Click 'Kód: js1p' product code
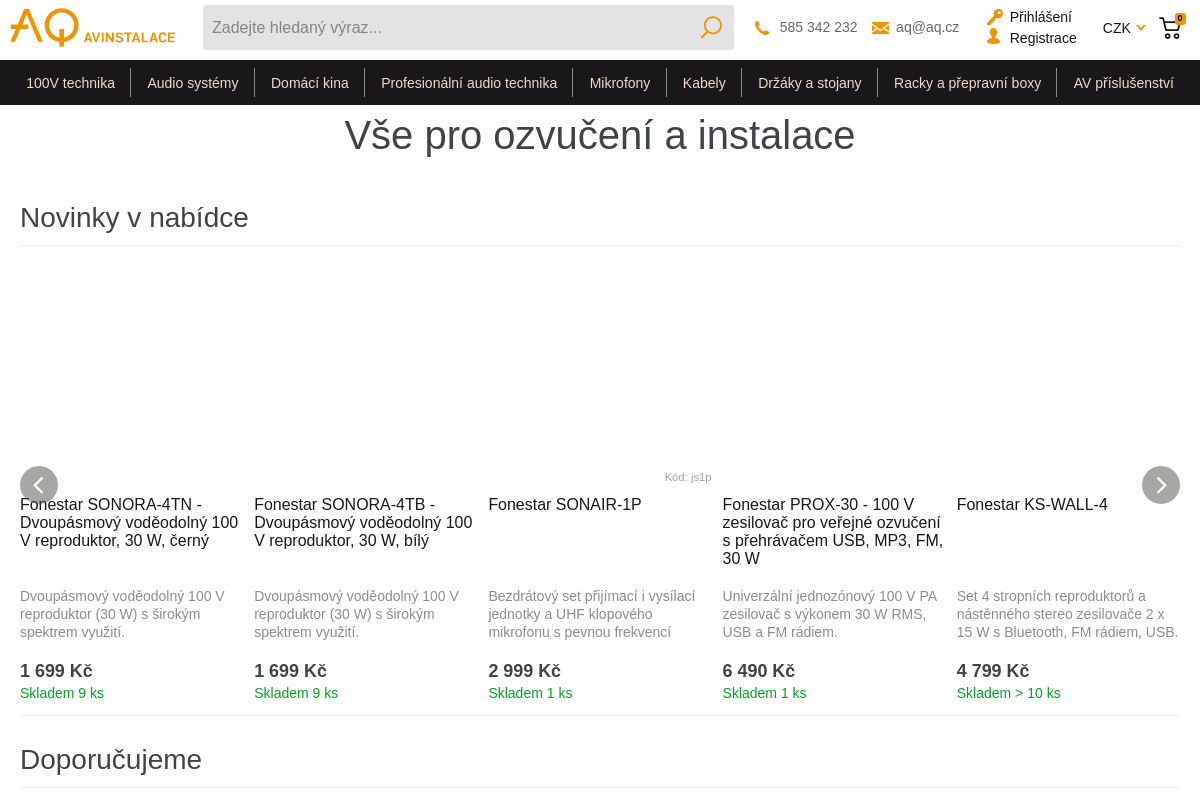Image resolution: width=1200 pixels, height=800 pixels. pyautogui.click(x=688, y=477)
